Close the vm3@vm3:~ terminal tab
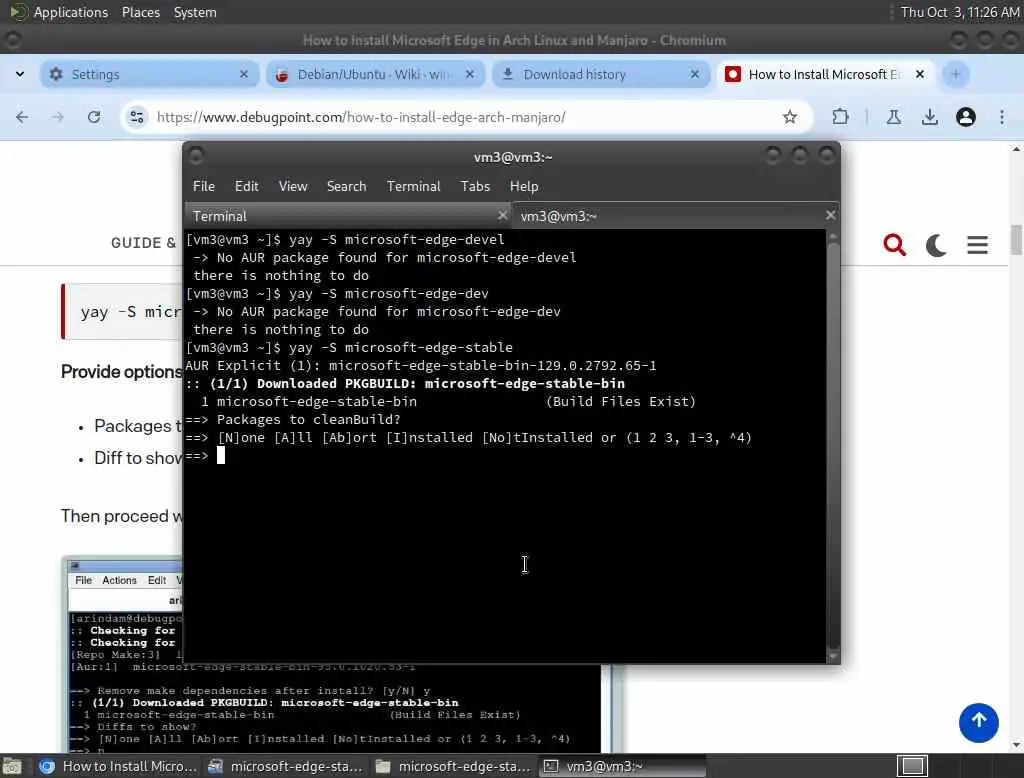The image size is (1024, 778). (x=830, y=215)
